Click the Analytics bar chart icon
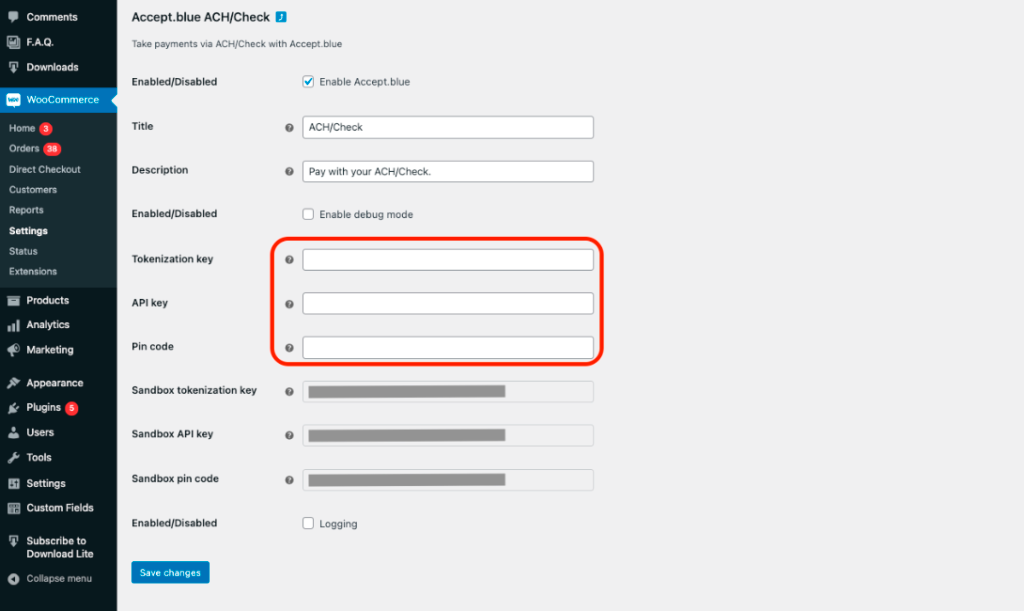This screenshot has height=611, width=1024. click(13, 325)
